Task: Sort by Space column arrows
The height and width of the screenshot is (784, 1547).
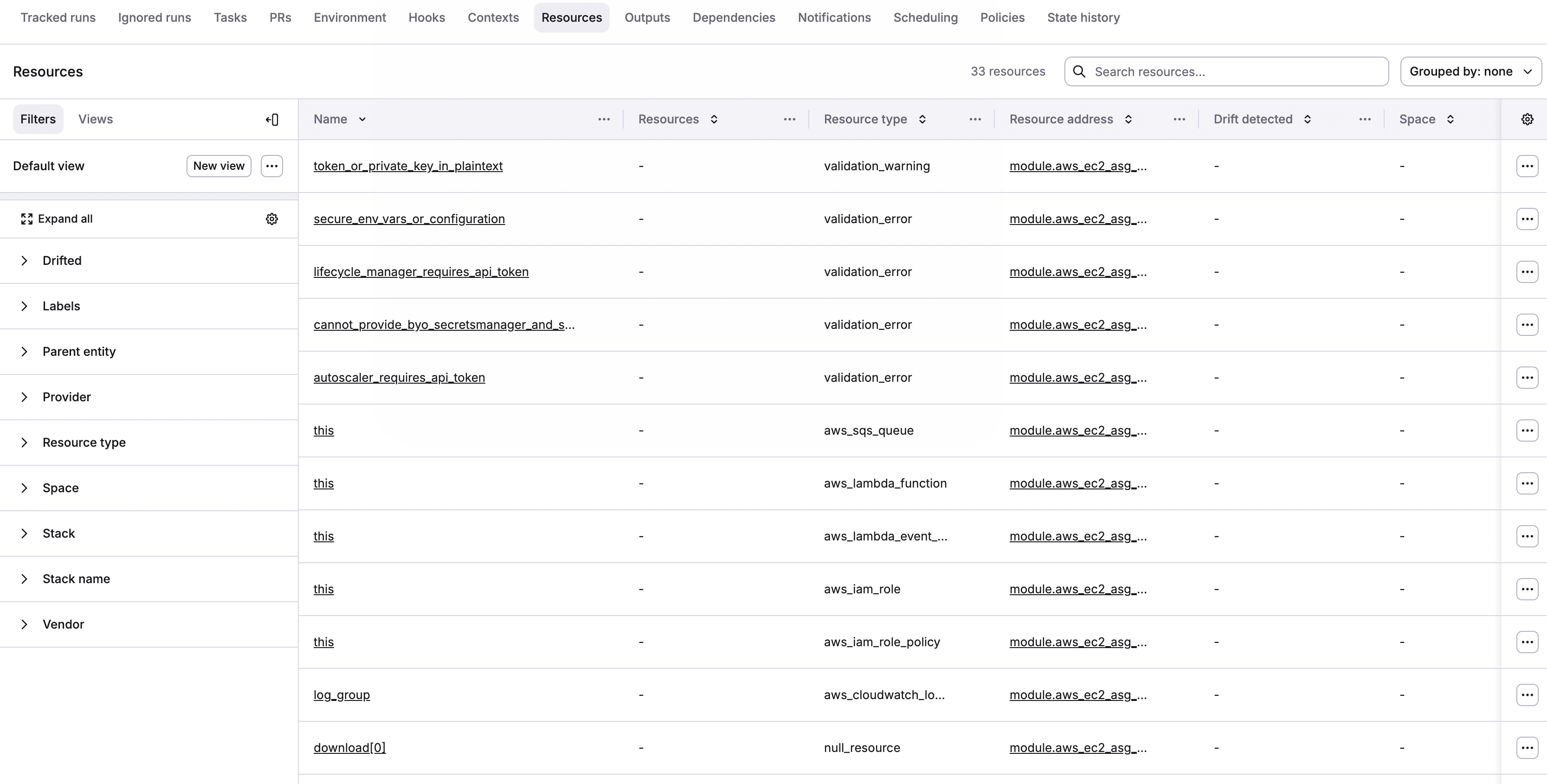Action: [1450, 120]
